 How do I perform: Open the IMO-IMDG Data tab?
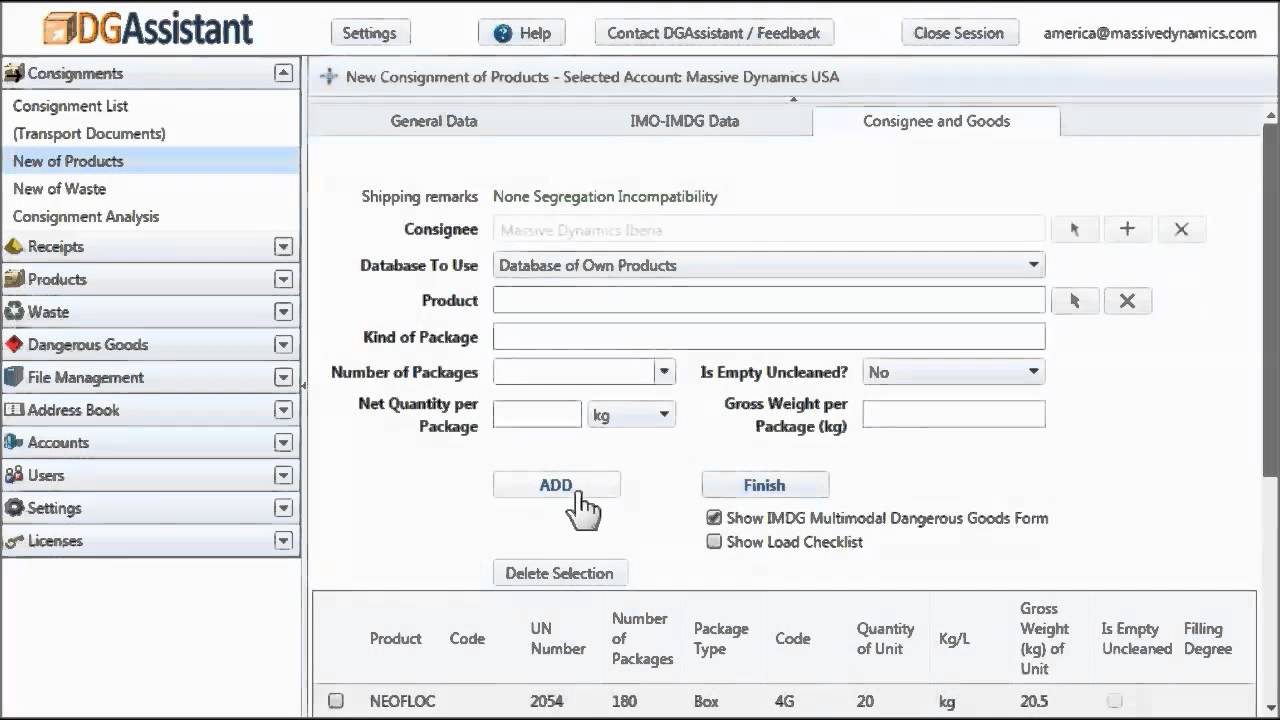point(684,121)
